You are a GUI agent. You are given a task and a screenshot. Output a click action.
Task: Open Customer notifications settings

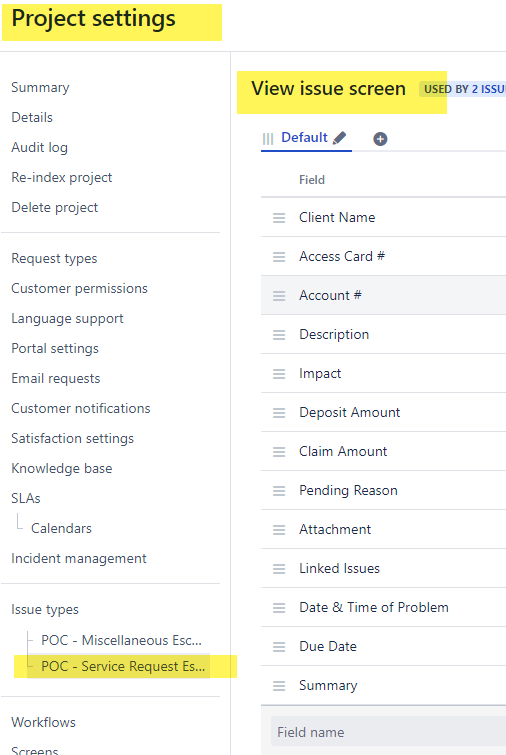click(81, 408)
